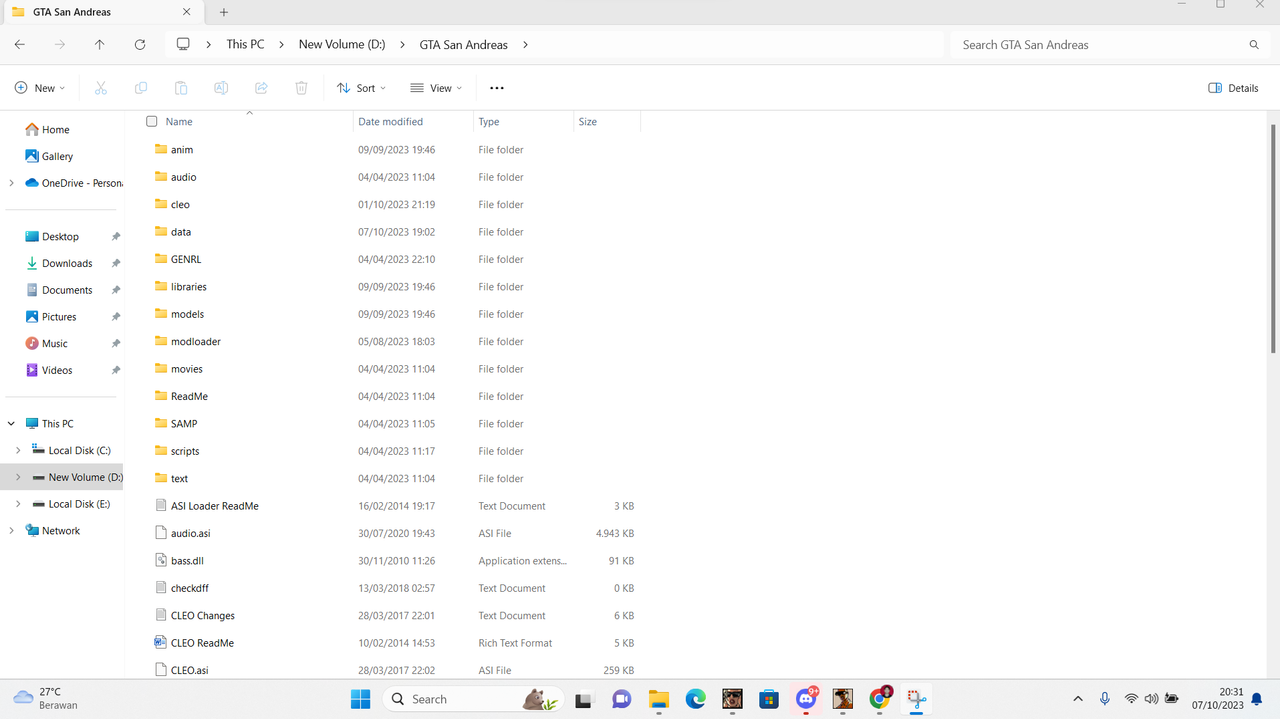The height and width of the screenshot is (719, 1280).
Task: Expand the OneDrive tree node
Action: click(11, 183)
